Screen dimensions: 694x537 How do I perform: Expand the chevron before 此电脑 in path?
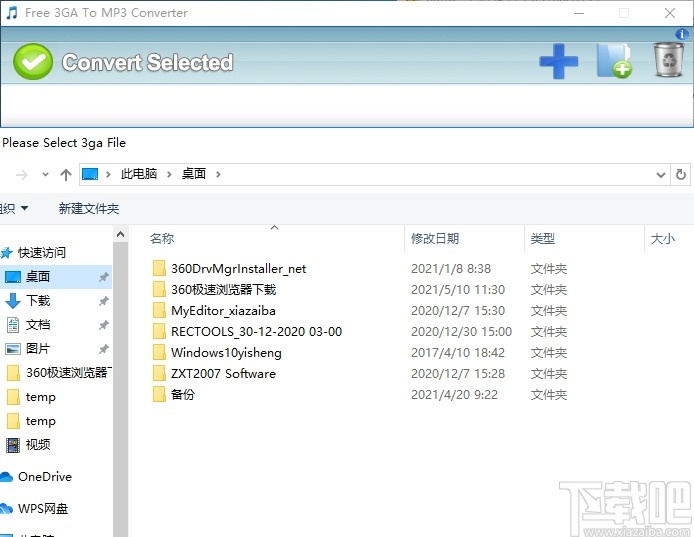(108, 174)
